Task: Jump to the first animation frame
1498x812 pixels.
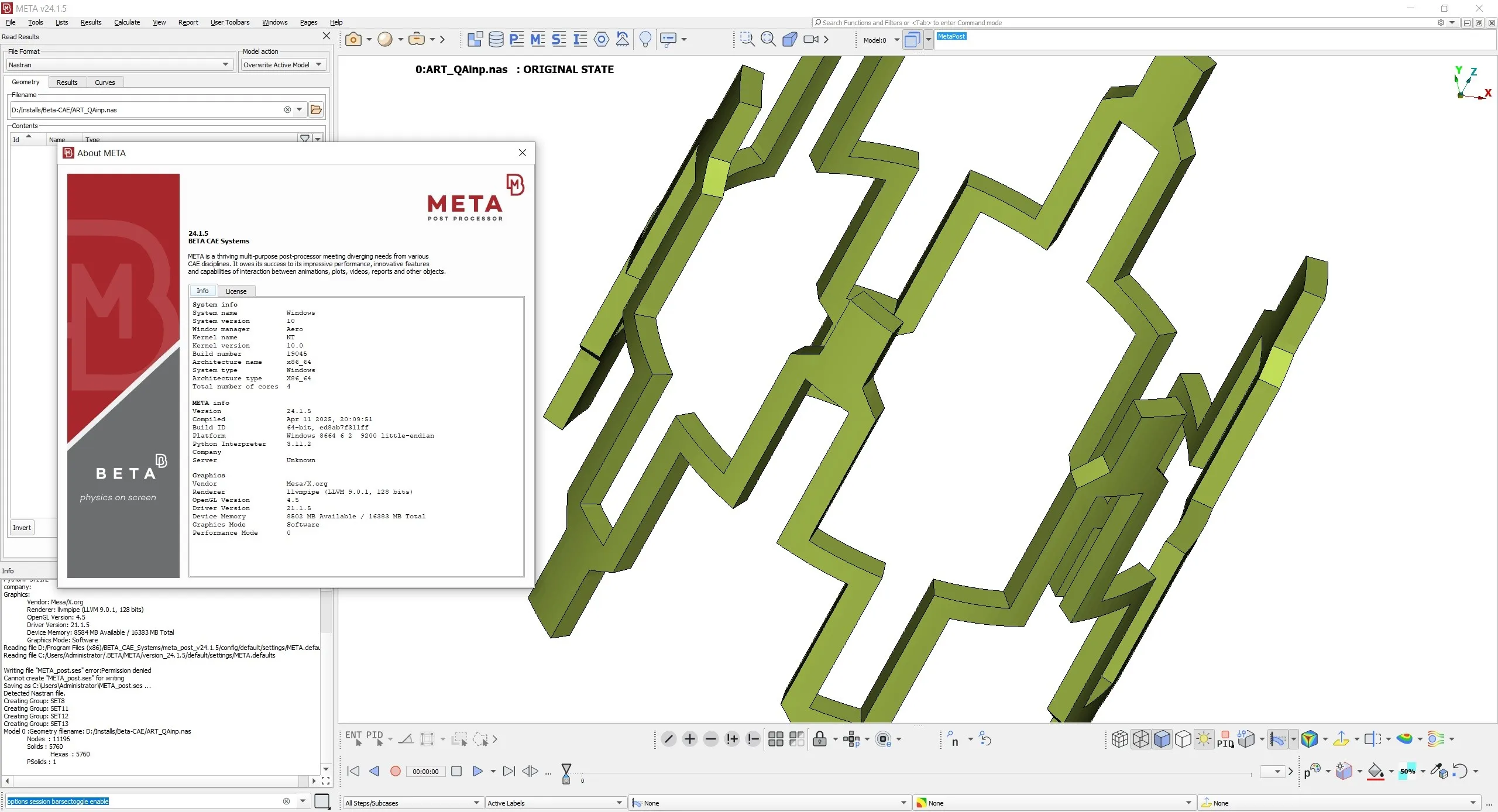Action: [353, 771]
